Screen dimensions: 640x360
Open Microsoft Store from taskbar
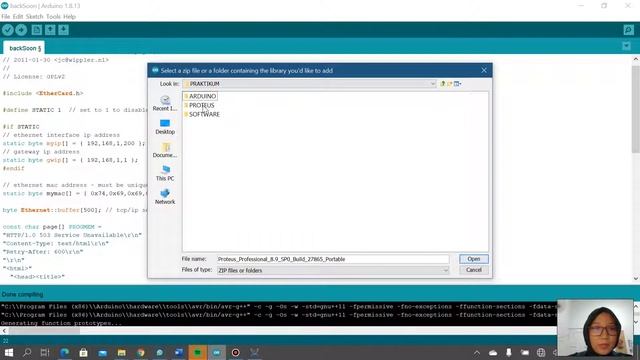click(x=83, y=352)
